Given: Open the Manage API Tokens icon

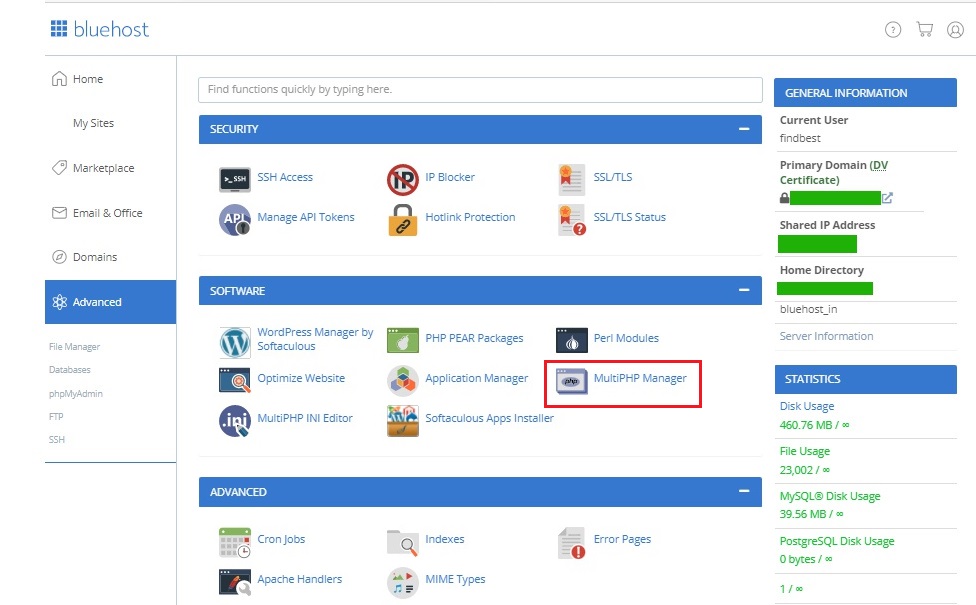Looking at the screenshot, I should 235,220.
